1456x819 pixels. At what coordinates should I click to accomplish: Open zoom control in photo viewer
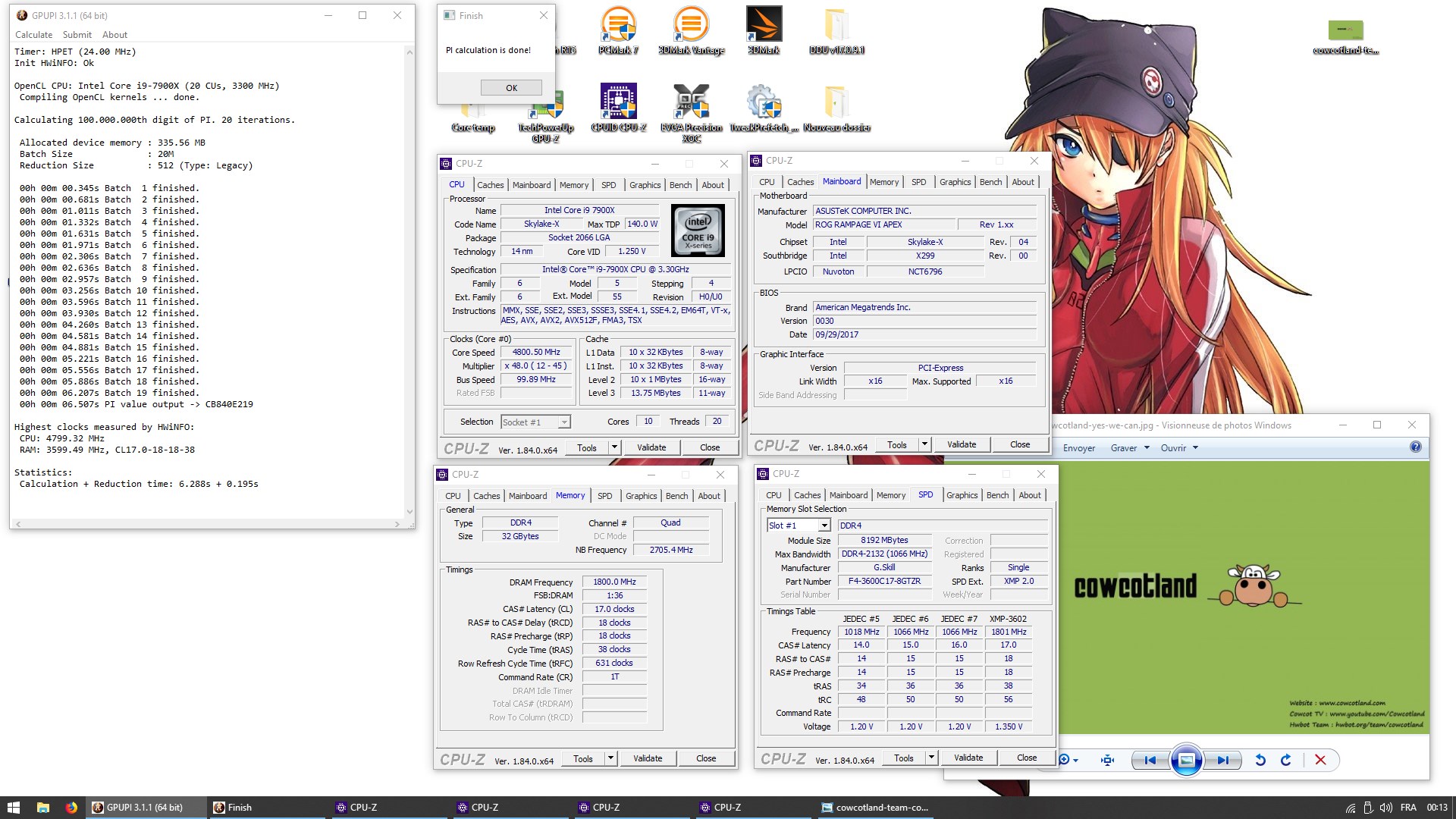point(1068,760)
